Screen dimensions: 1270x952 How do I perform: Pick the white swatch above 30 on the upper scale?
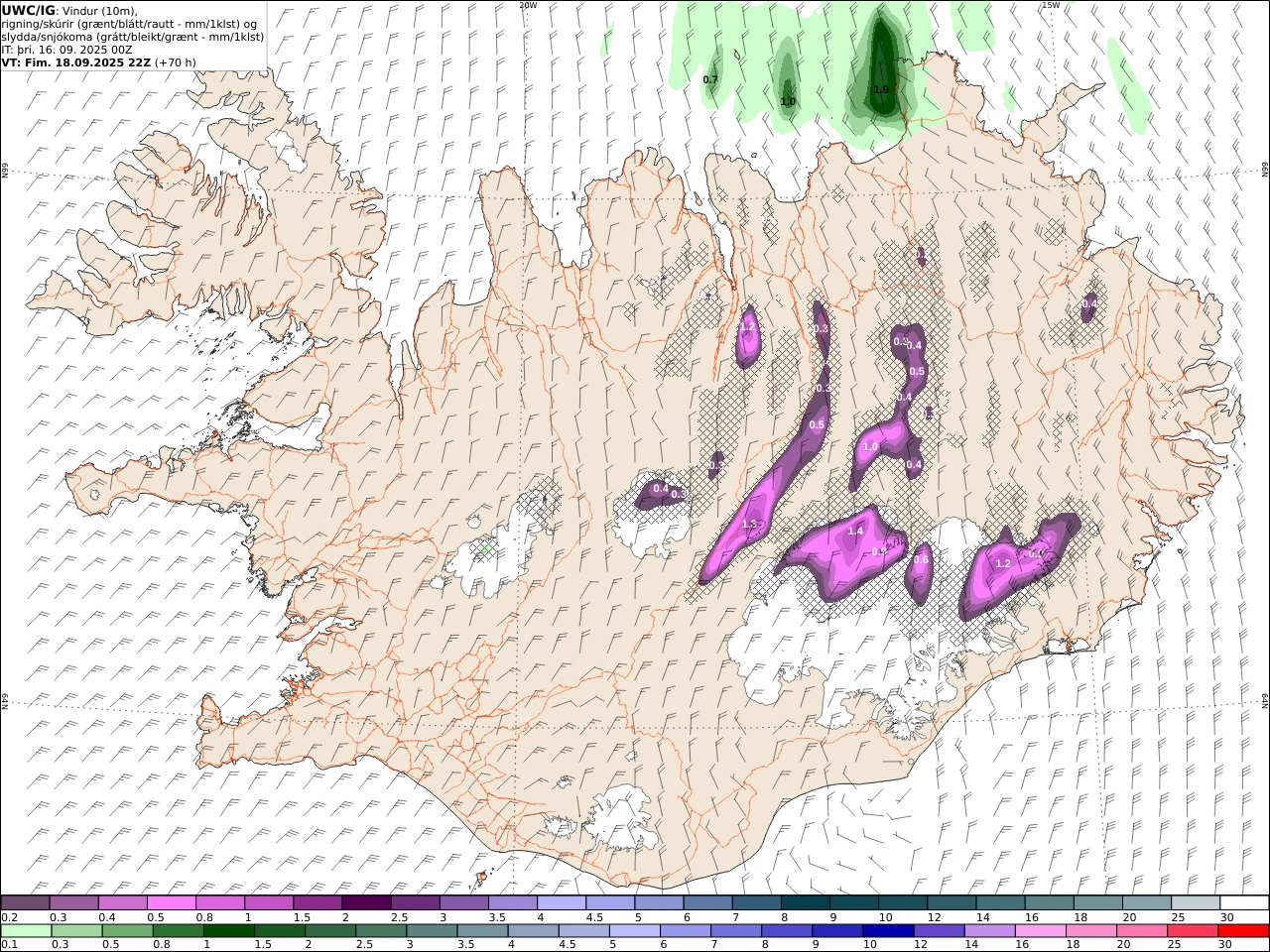1244,903
